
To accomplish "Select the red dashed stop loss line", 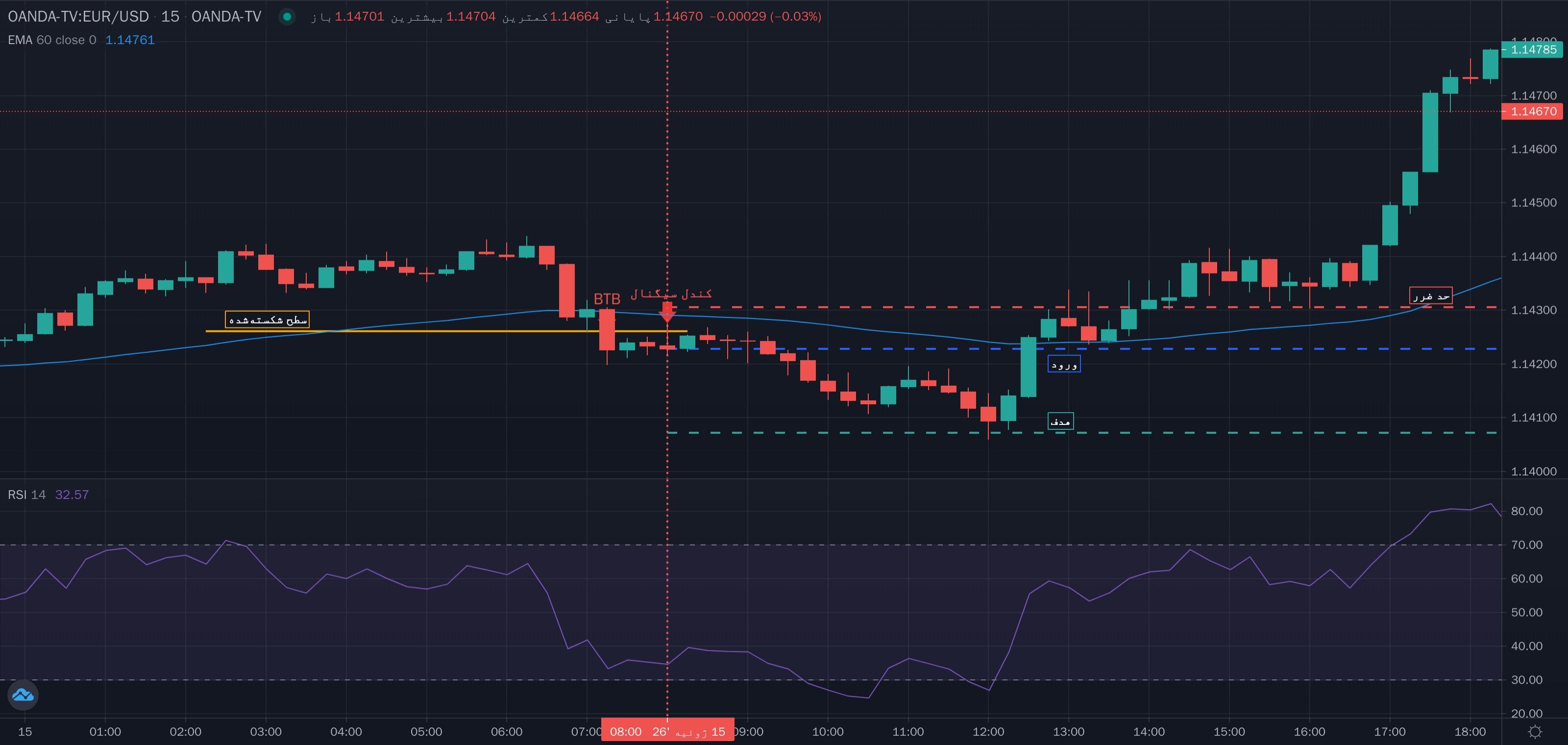I will 1083,307.
